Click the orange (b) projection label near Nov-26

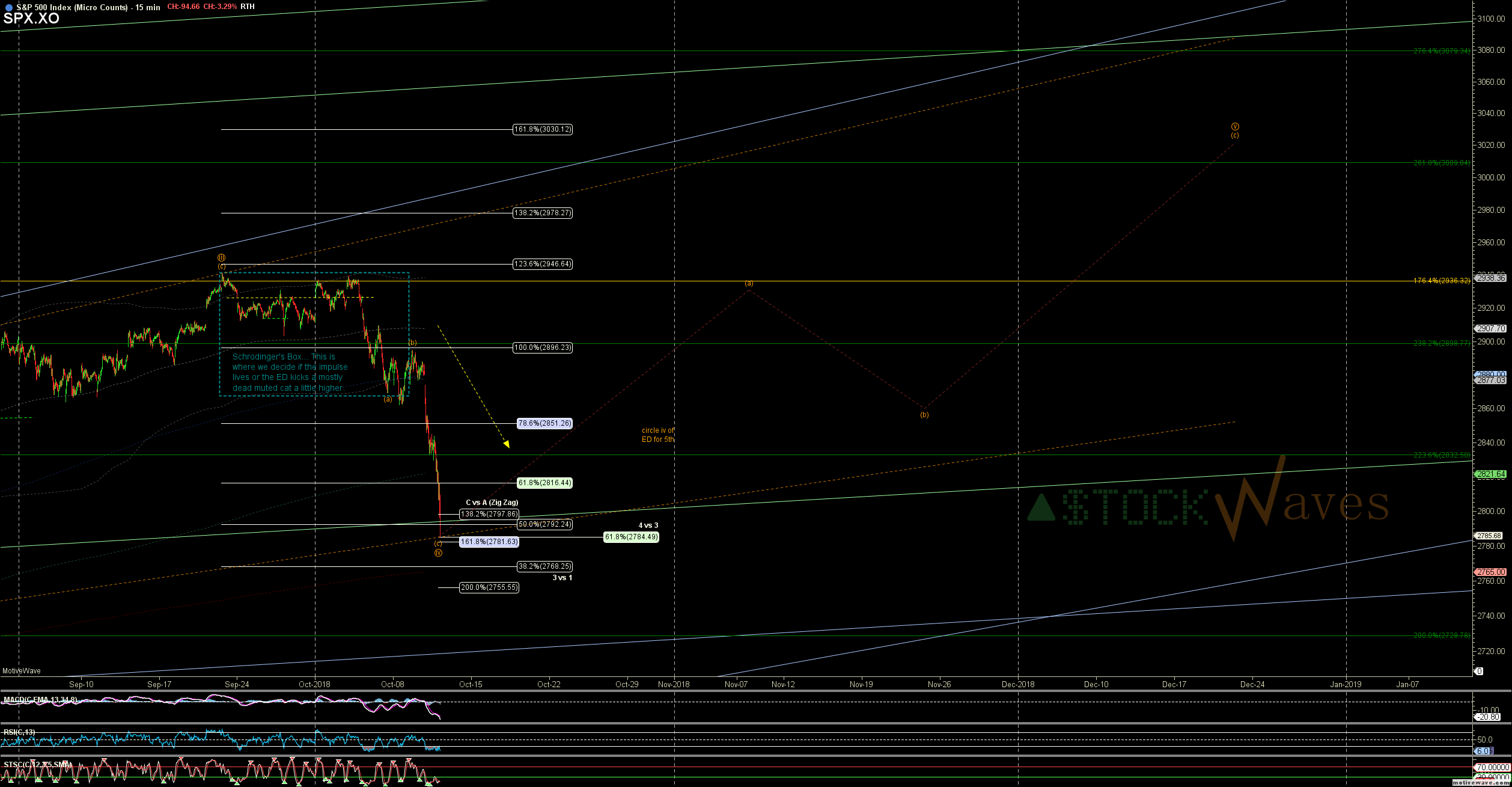tap(924, 415)
